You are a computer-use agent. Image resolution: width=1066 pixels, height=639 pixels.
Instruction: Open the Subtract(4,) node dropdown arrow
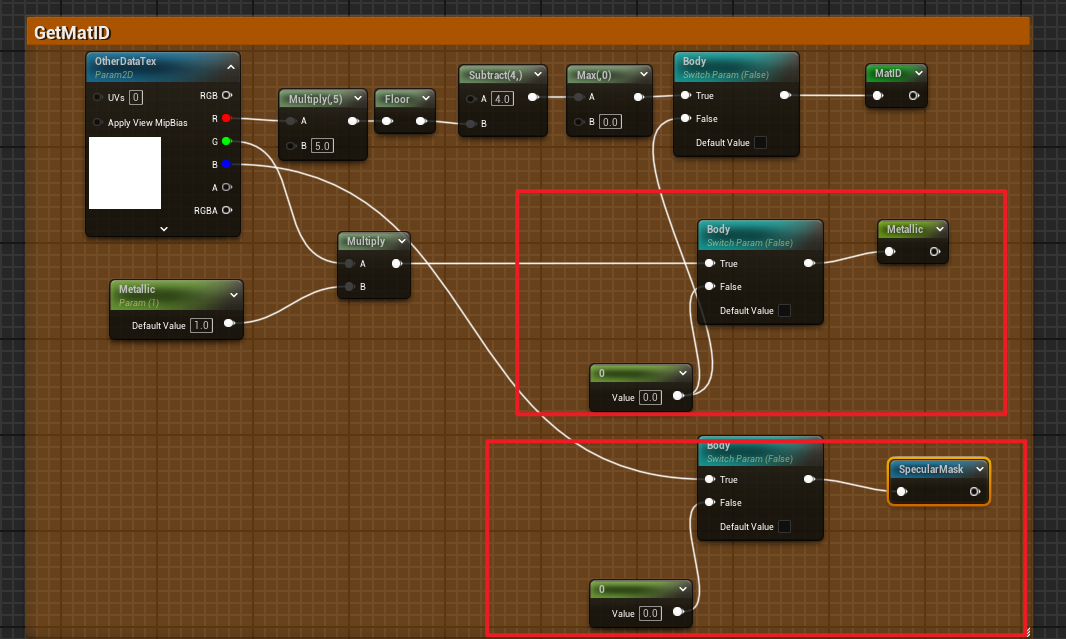[x=537, y=75]
